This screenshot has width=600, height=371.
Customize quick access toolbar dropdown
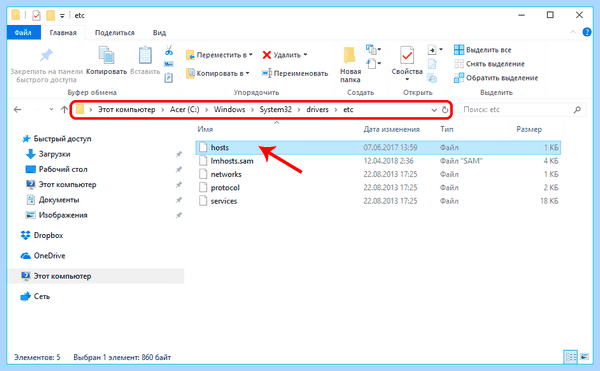tap(62, 16)
